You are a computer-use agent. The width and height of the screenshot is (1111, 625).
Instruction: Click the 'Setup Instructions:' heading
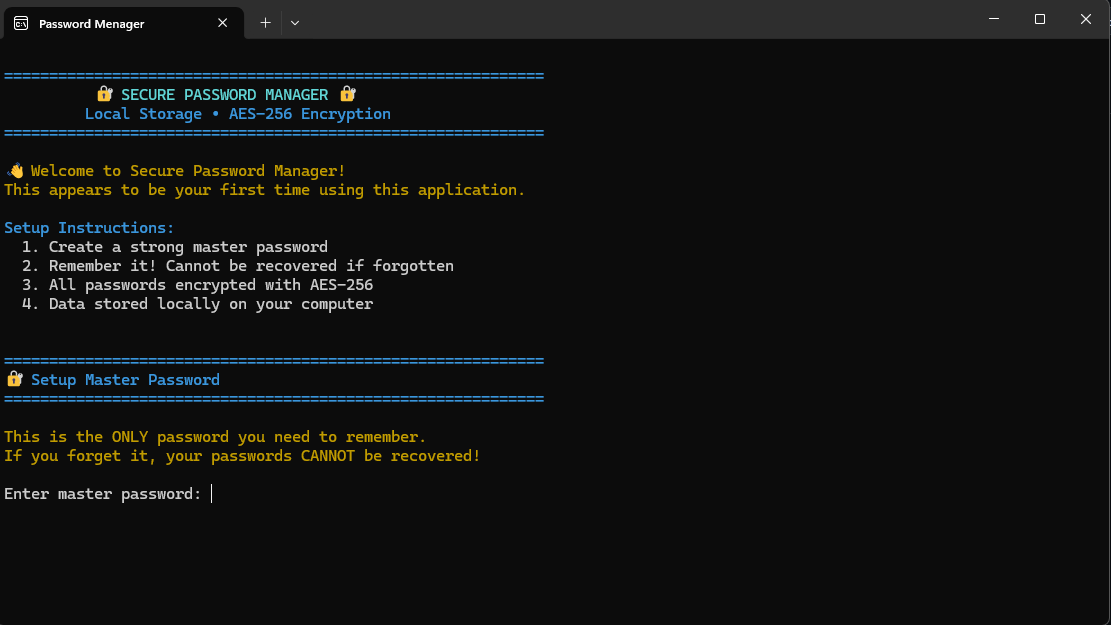tap(89, 227)
